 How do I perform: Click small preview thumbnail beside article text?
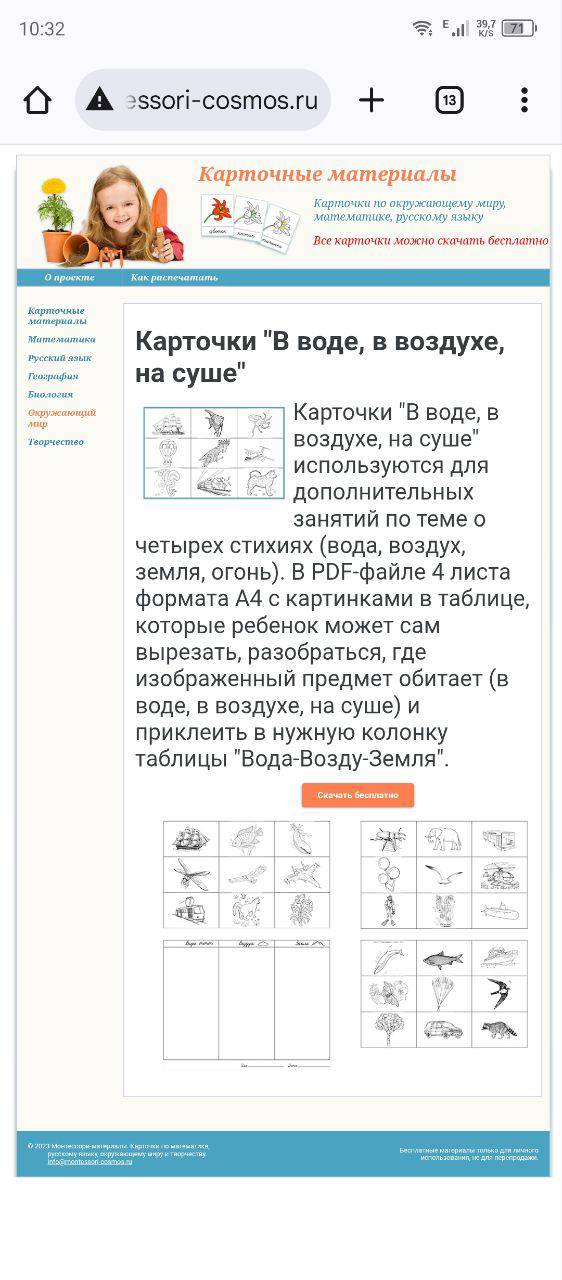pos(214,453)
